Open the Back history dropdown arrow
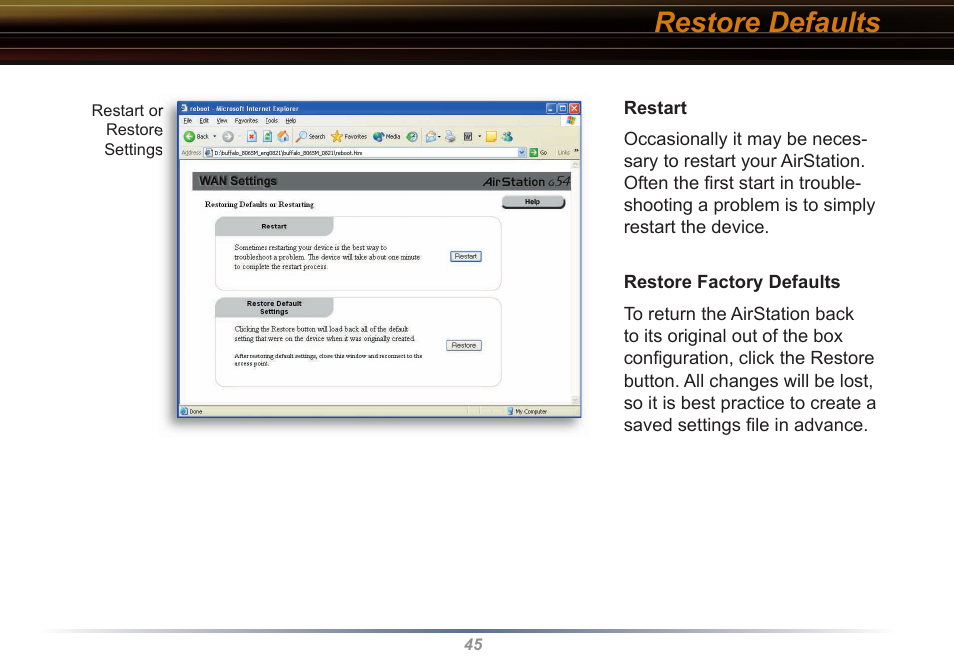 point(215,136)
